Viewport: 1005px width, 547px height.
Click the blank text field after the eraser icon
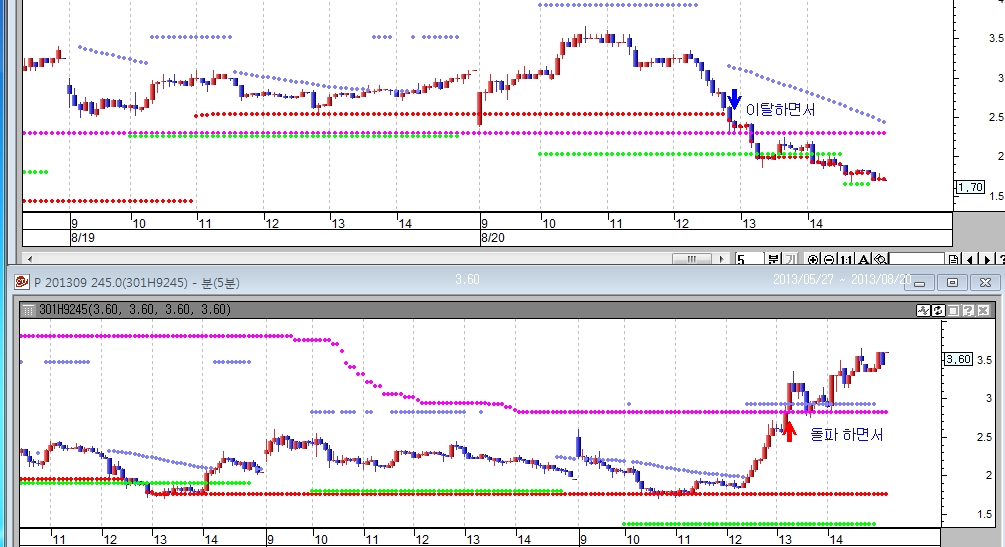pyautogui.click(x=916, y=259)
